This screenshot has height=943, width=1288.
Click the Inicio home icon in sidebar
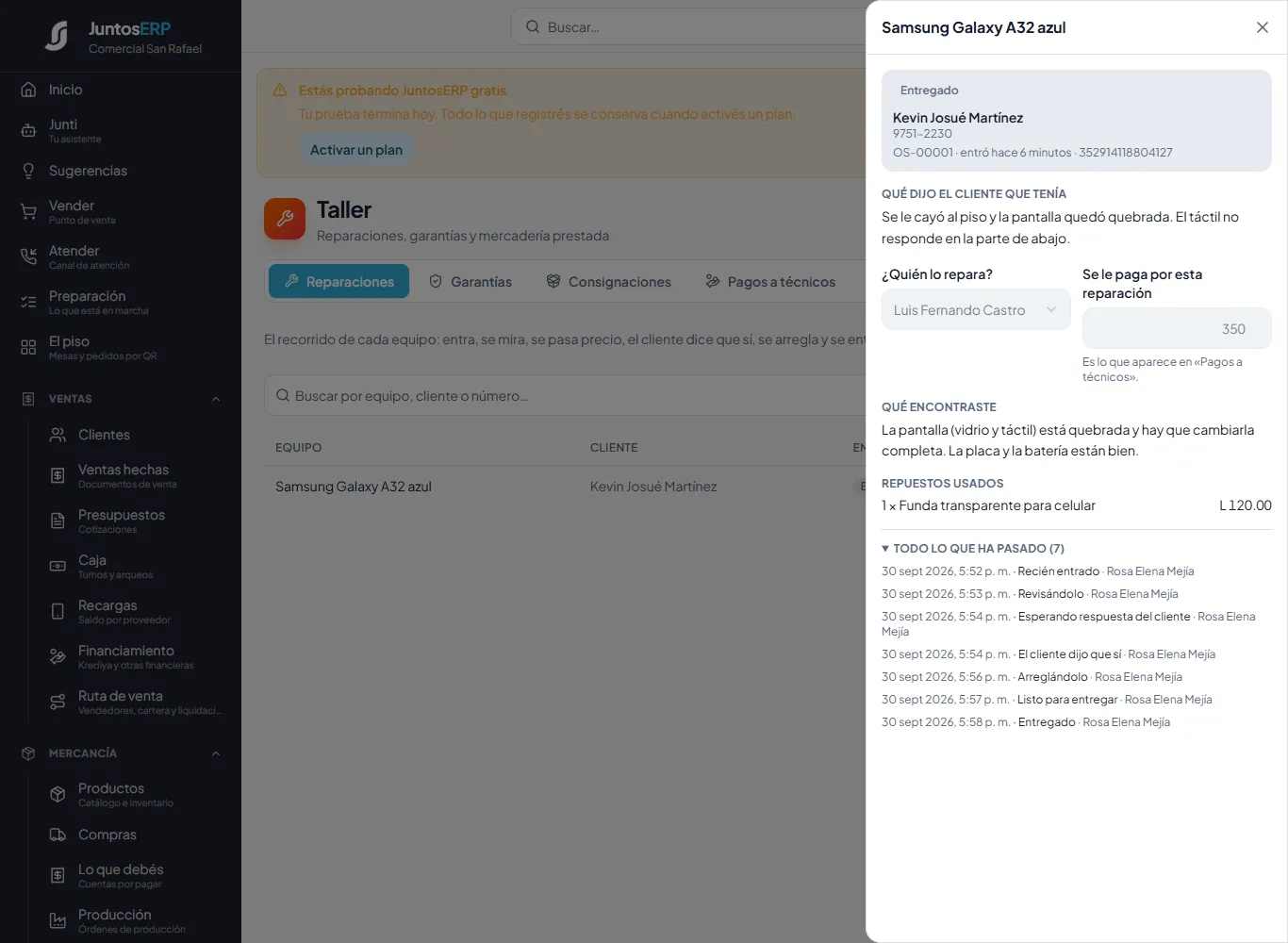coord(28,90)
